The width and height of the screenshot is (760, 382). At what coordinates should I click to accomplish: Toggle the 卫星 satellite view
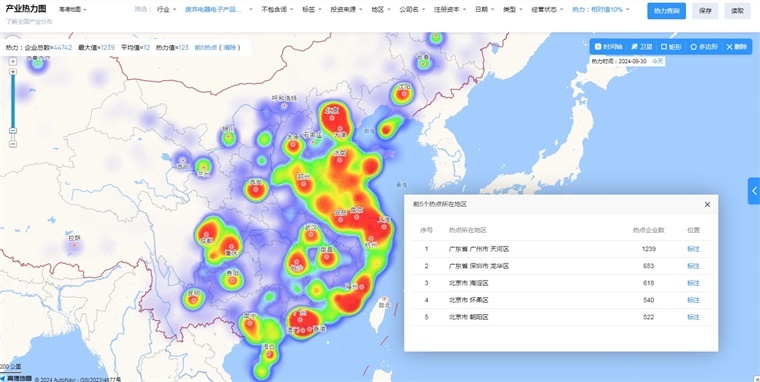[642, 47]
